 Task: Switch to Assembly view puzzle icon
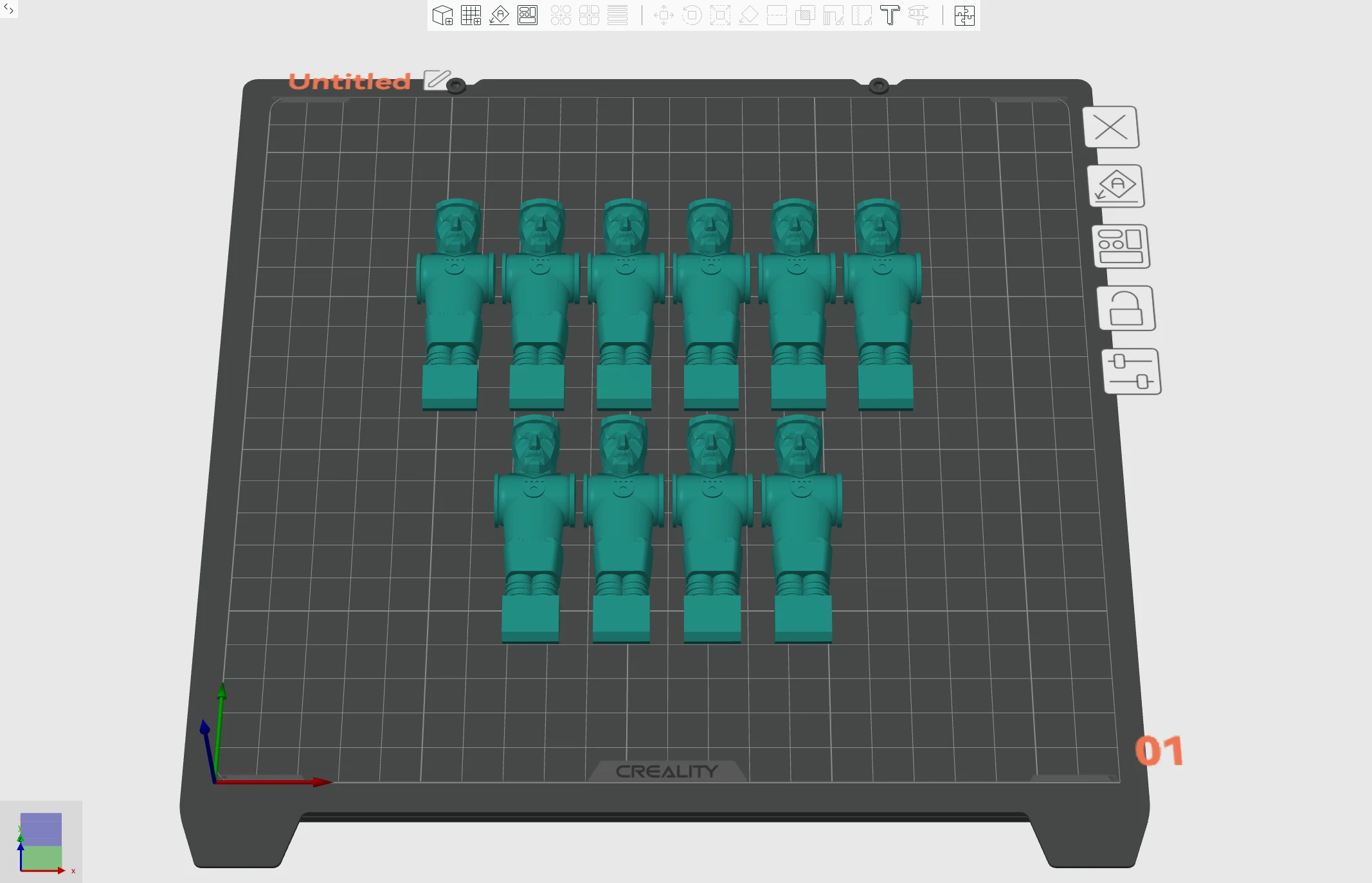coord(964,15)
